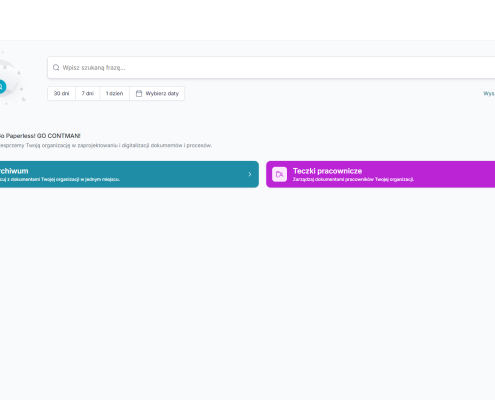Open the Archiwum section card

pos(129,174)
